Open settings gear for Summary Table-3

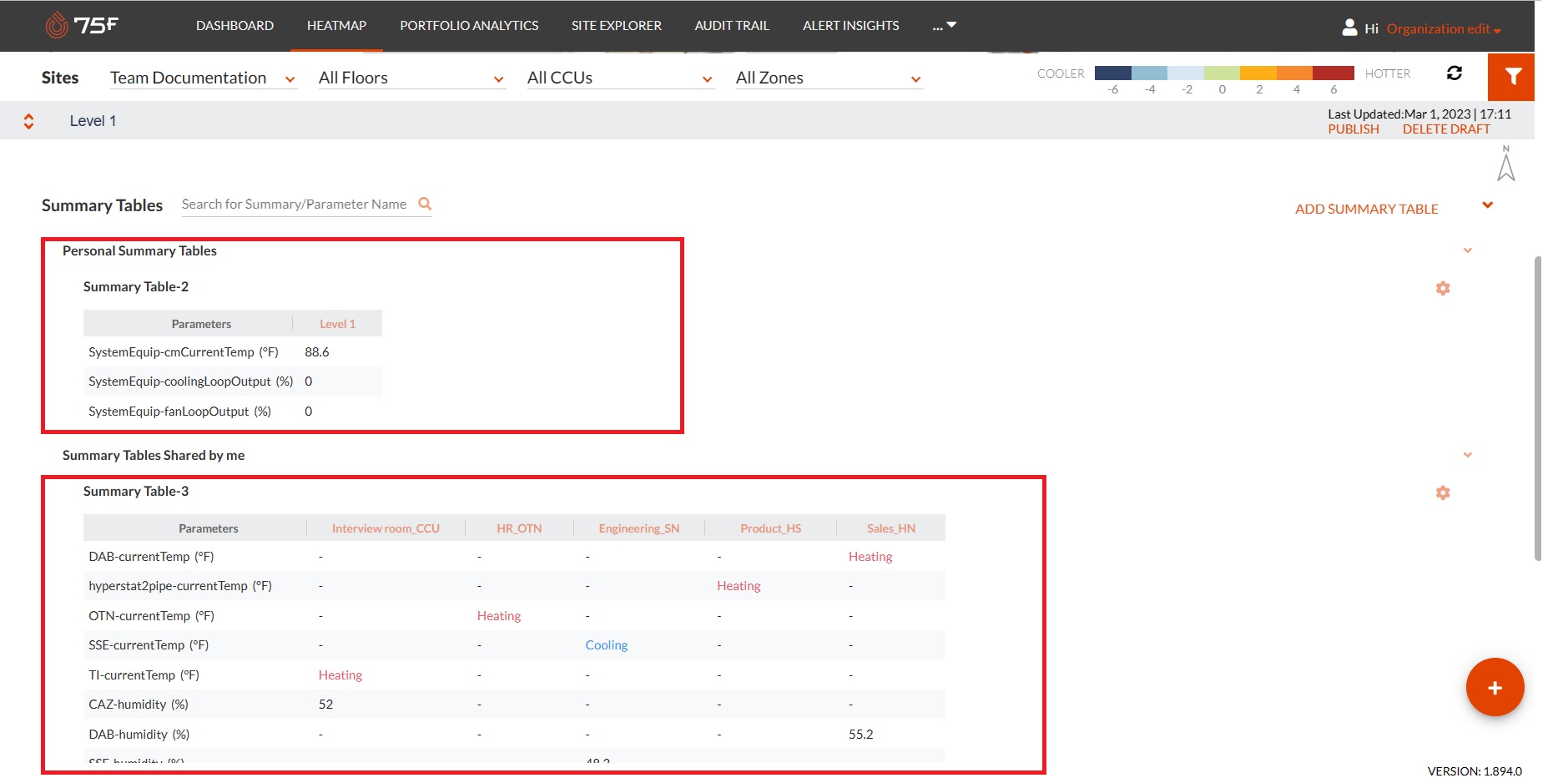click(x=1442, y=493)
